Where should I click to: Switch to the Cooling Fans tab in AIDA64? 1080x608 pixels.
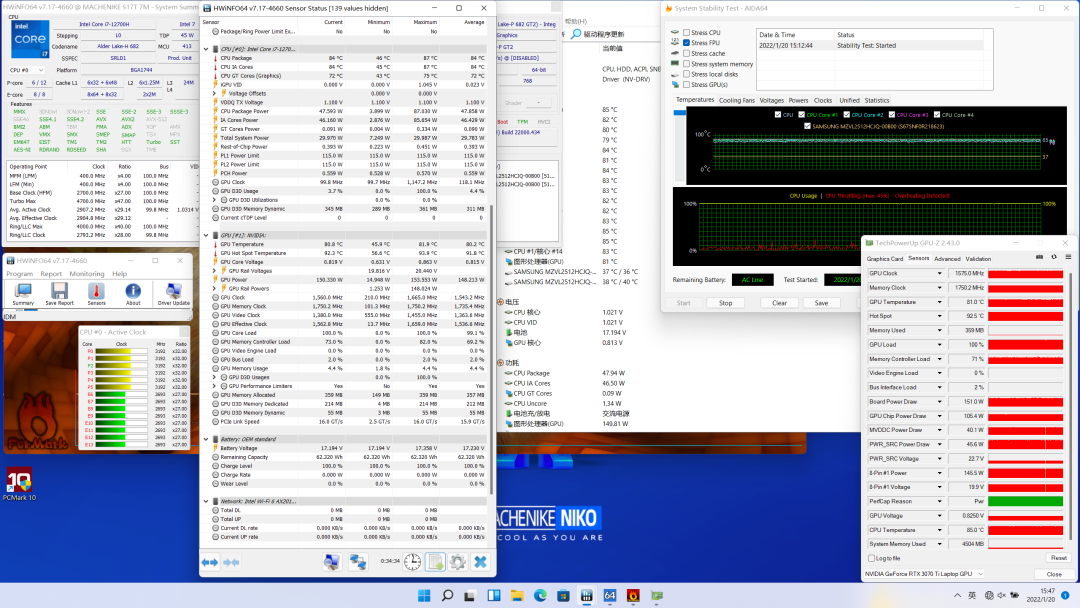pyautogui.click(x=737, y=100)
